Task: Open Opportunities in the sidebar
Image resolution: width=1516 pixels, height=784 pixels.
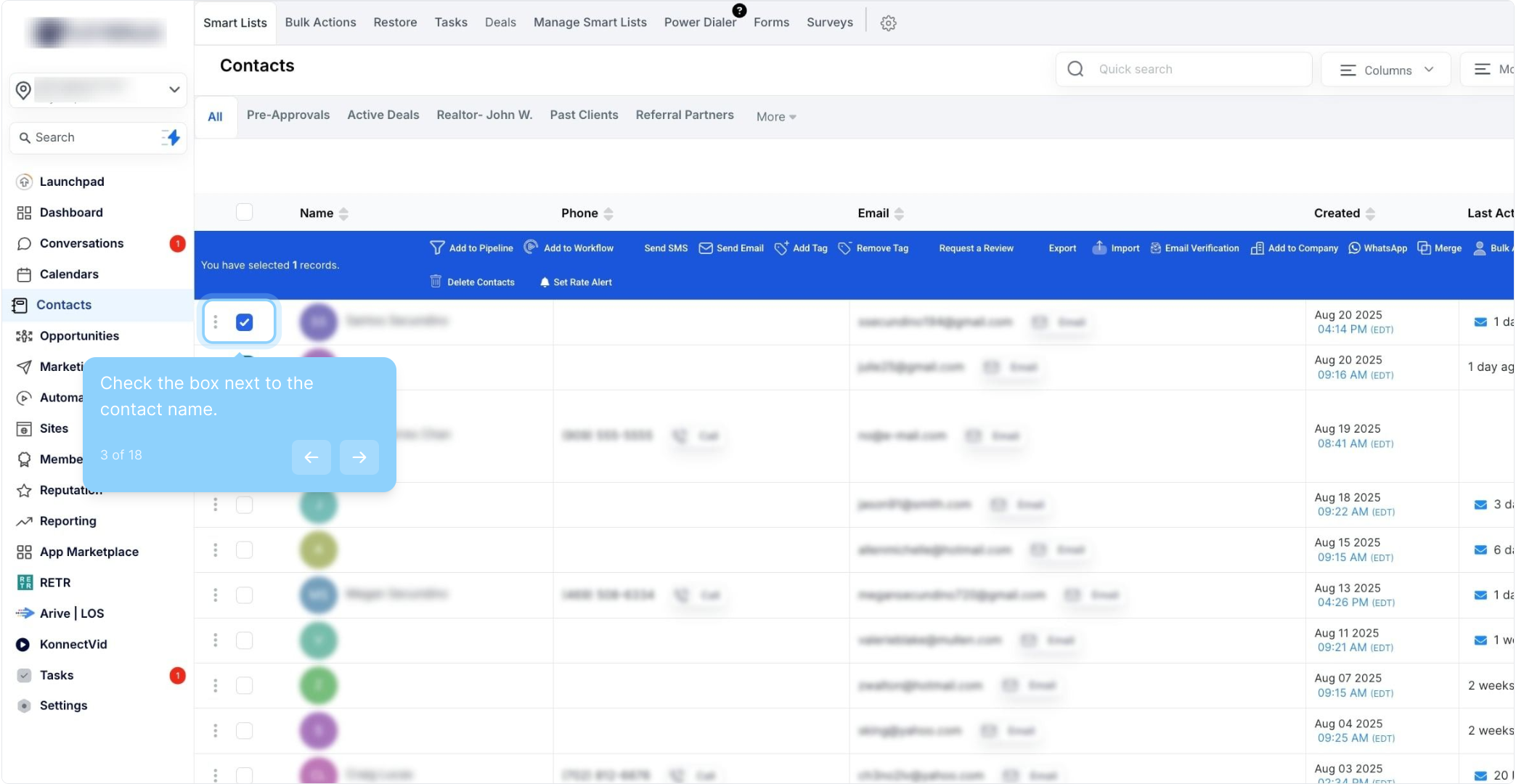Action: [x=79, y=335]
